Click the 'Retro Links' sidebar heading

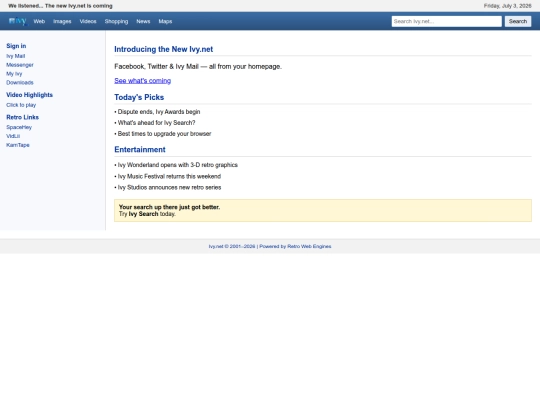pos(22,117)
